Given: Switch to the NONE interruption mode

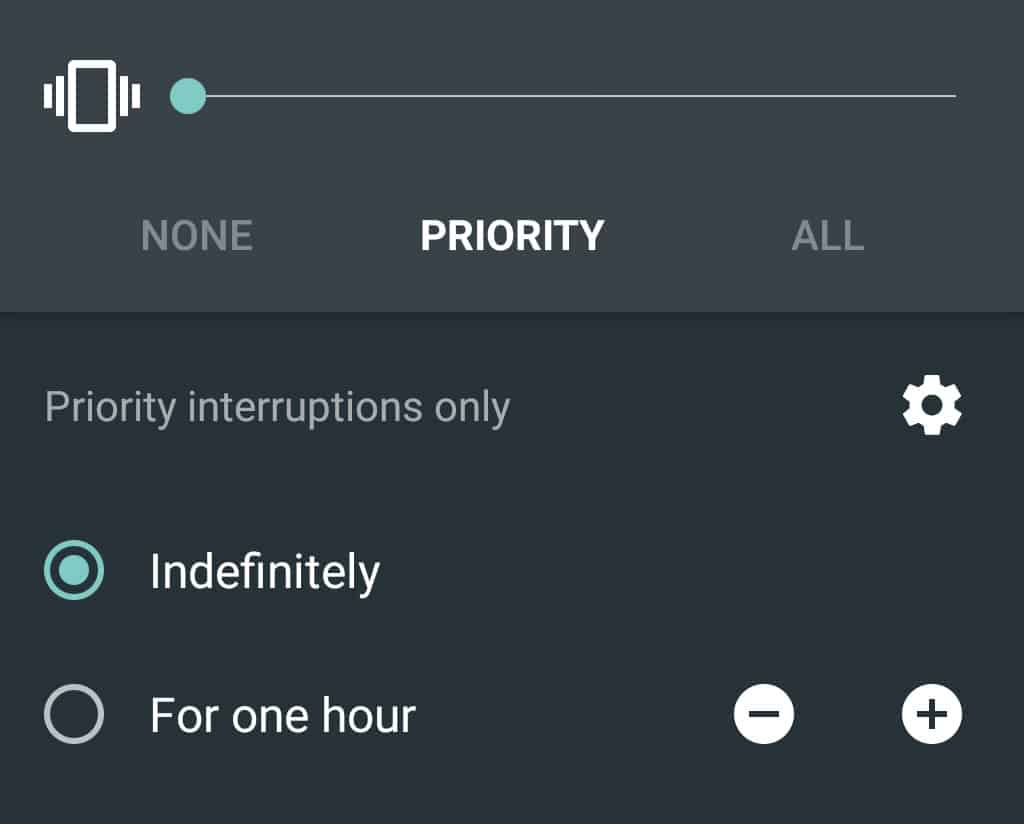Looking at the screenshot, I should (197, 235).
